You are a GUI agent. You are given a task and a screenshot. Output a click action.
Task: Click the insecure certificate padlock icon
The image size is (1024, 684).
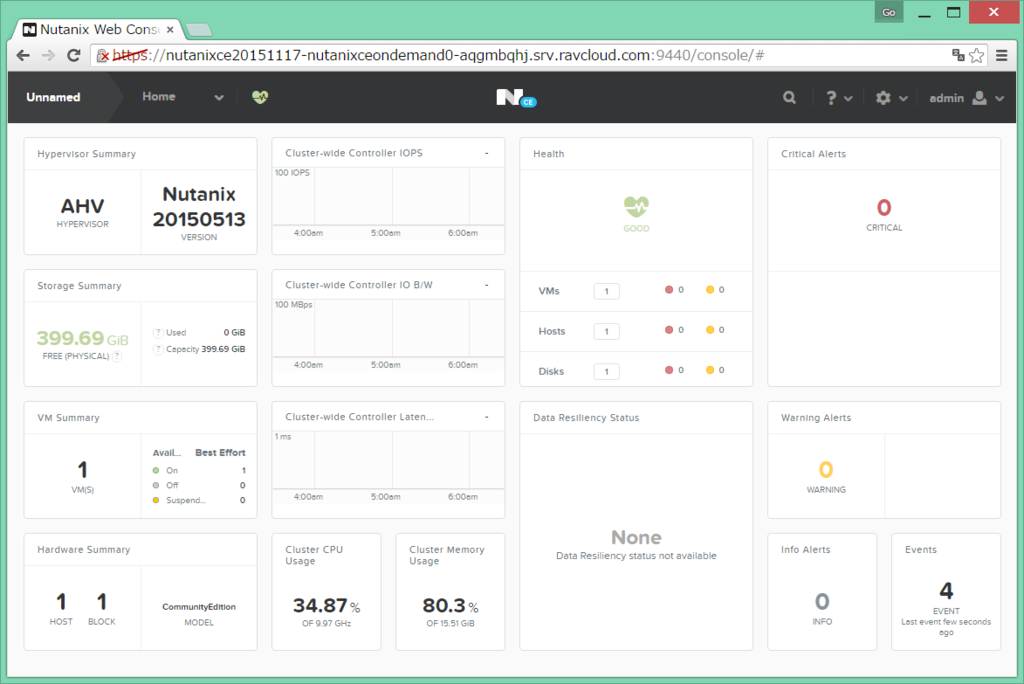point(103,56)
